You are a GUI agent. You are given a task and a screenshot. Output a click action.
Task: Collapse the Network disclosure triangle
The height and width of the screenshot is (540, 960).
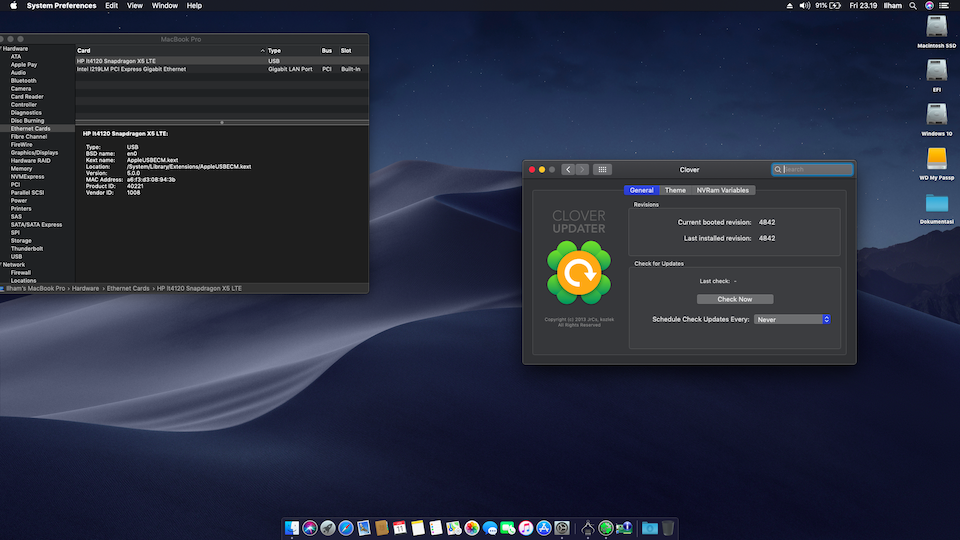(2, 265)
